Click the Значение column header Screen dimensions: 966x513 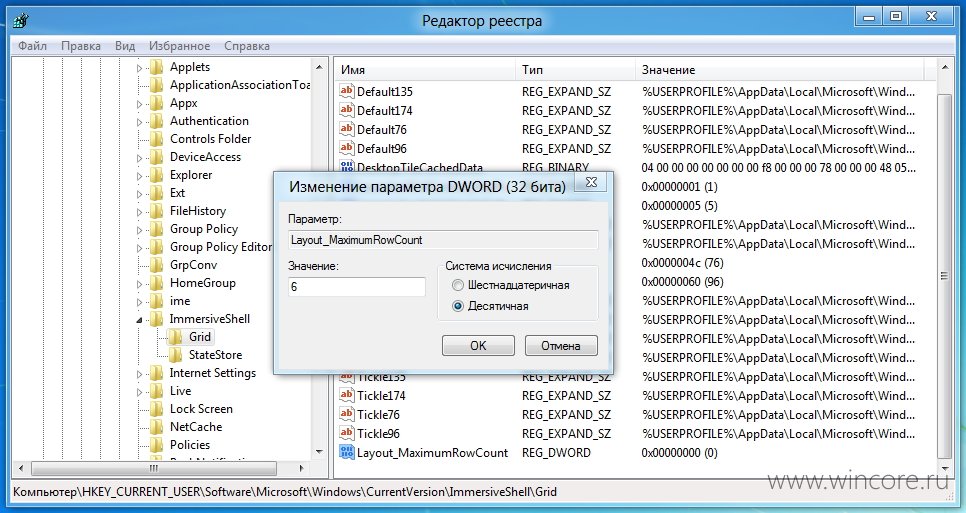(x=779, y=70)
